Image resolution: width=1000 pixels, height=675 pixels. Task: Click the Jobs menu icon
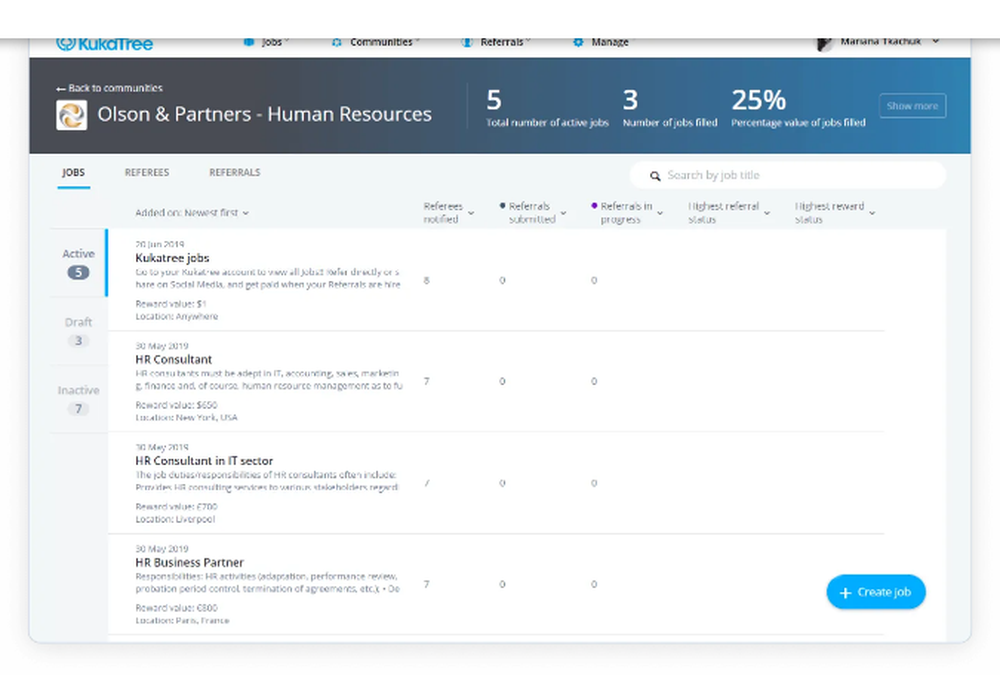(249, 42)
